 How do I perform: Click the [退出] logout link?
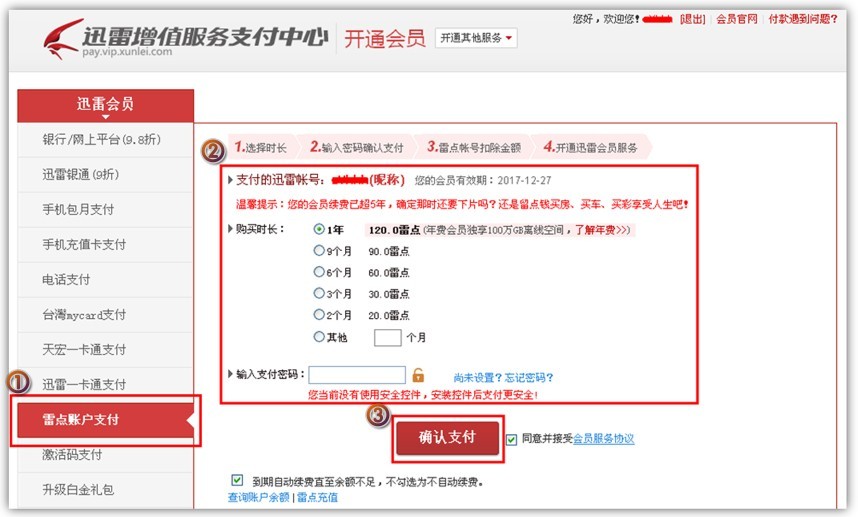692,19
